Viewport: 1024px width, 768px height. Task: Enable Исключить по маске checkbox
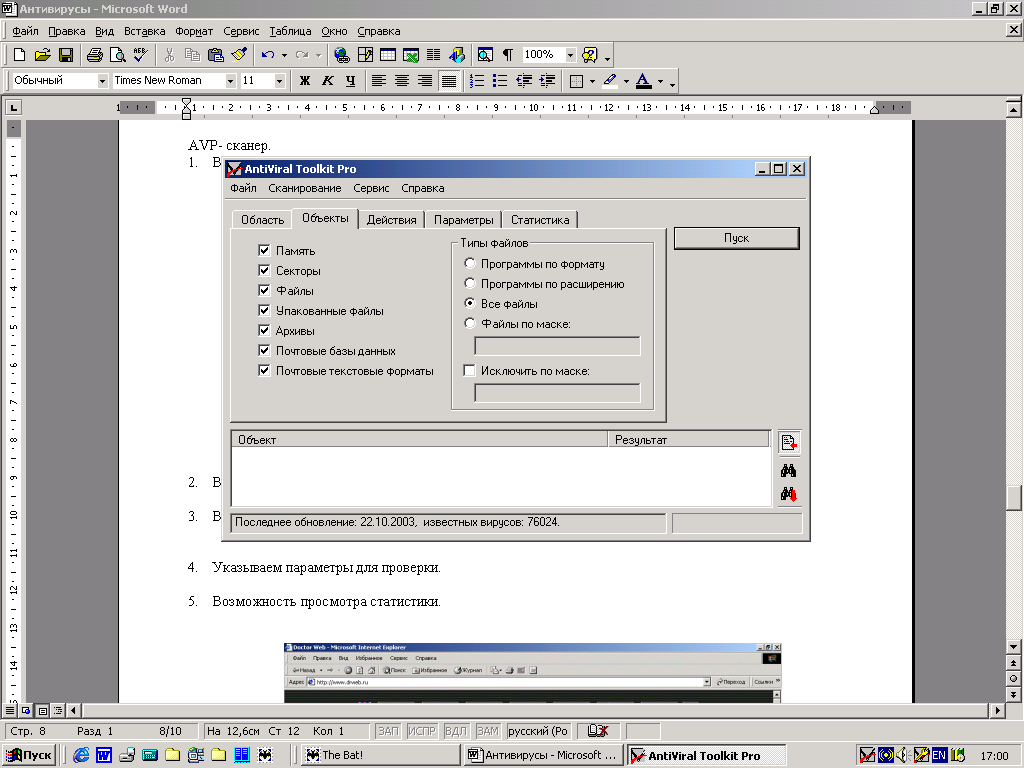(x=469, y=370)
